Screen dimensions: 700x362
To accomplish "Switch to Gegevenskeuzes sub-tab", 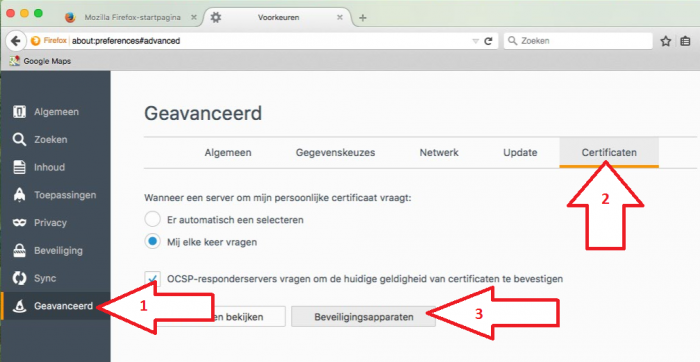I will tap(335, 153).
